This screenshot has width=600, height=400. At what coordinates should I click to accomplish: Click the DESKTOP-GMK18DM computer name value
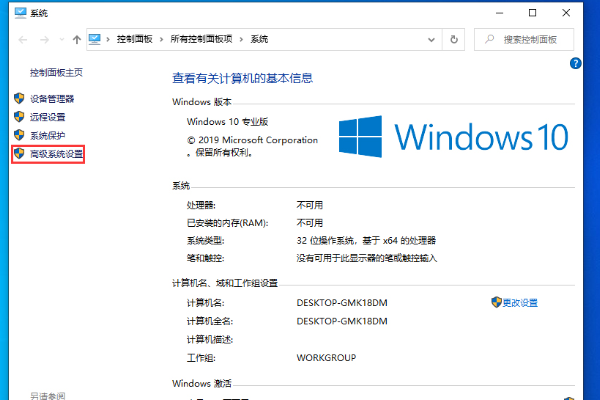pos(342,303)
